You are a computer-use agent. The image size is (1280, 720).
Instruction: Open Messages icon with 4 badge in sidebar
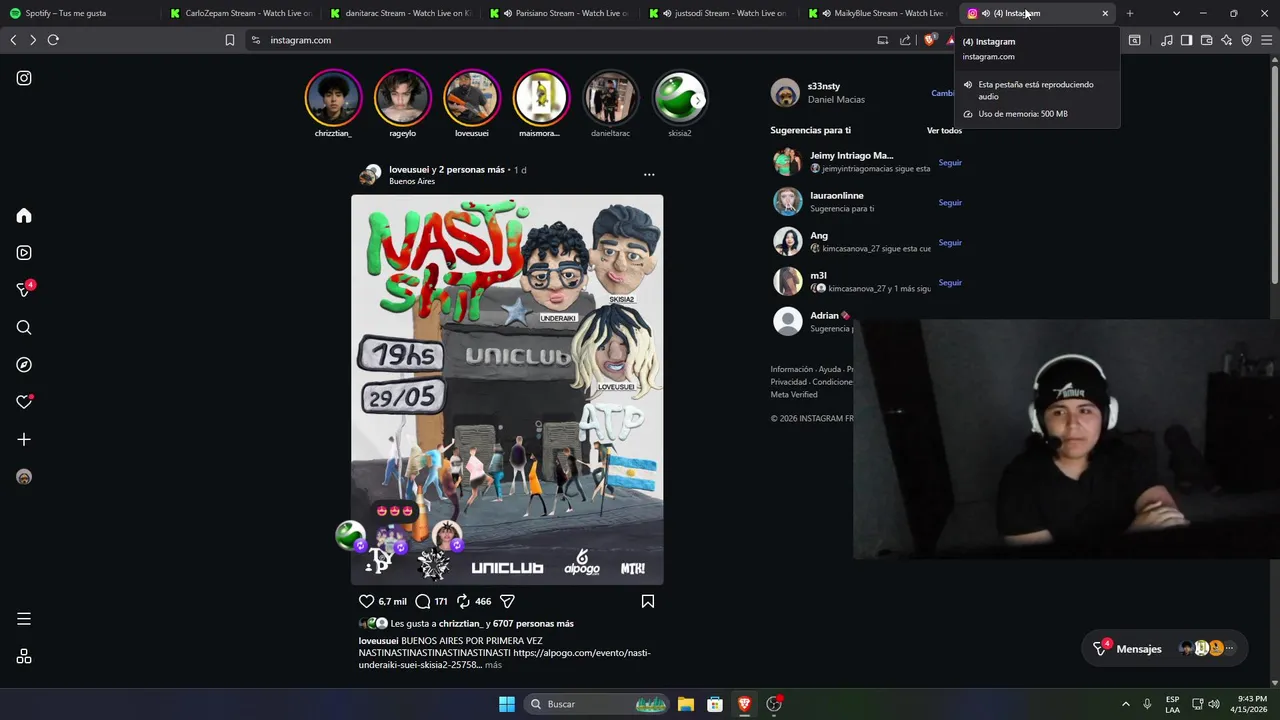coord(24,290)
